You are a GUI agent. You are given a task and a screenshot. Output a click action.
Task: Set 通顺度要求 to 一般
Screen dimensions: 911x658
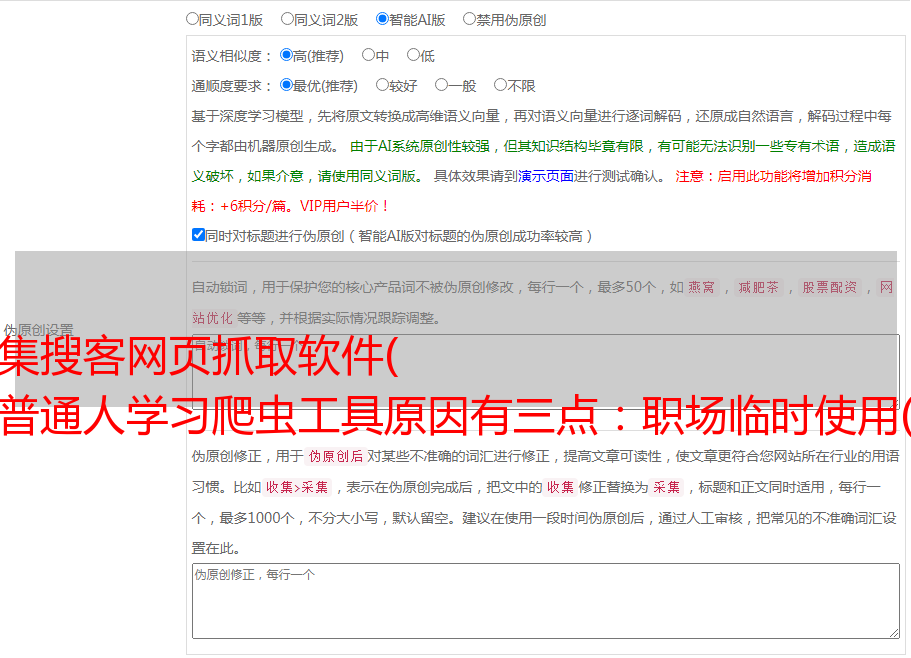coord(442,85)
